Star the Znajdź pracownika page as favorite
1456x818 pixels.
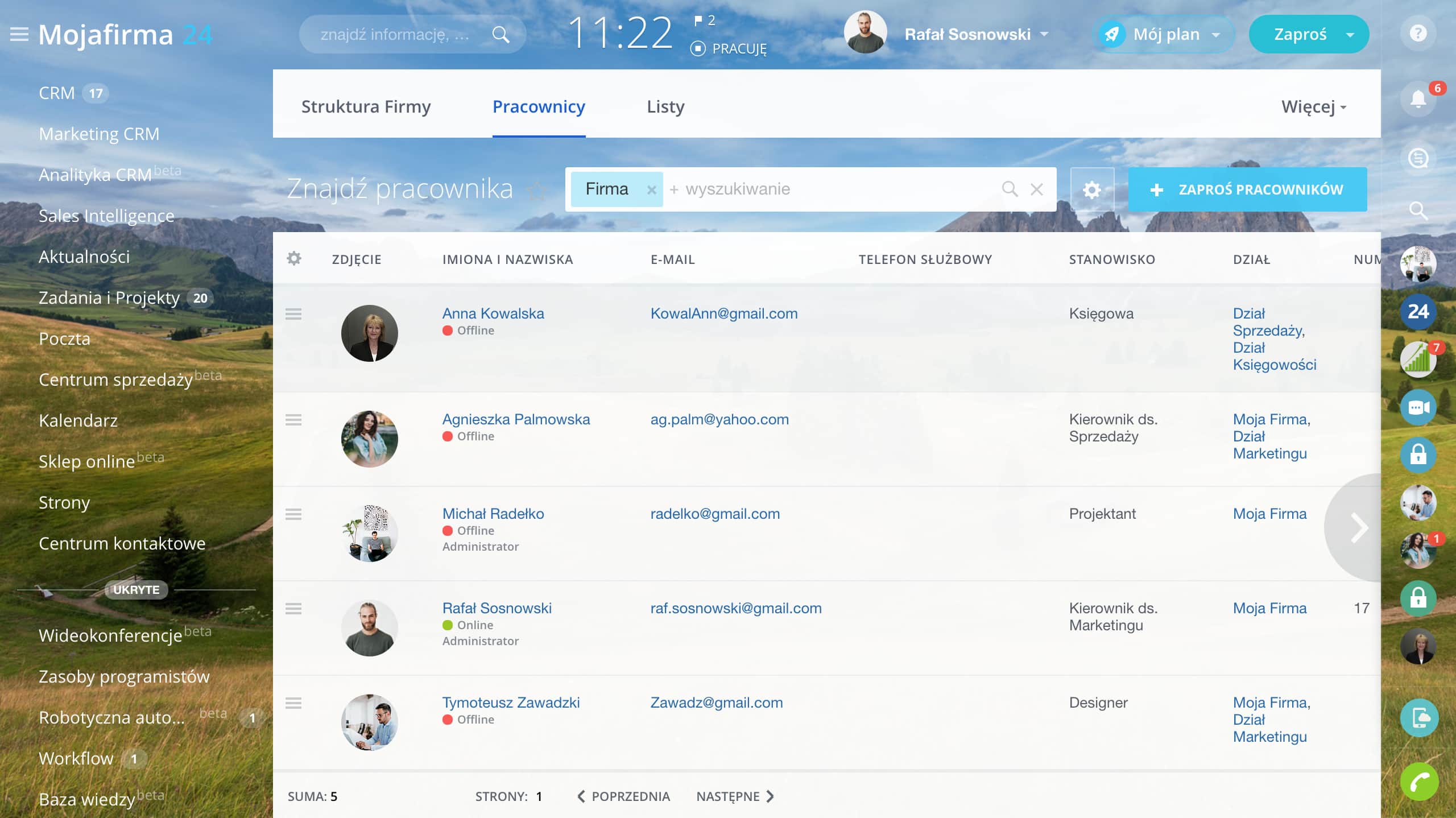tap(536, 191)
